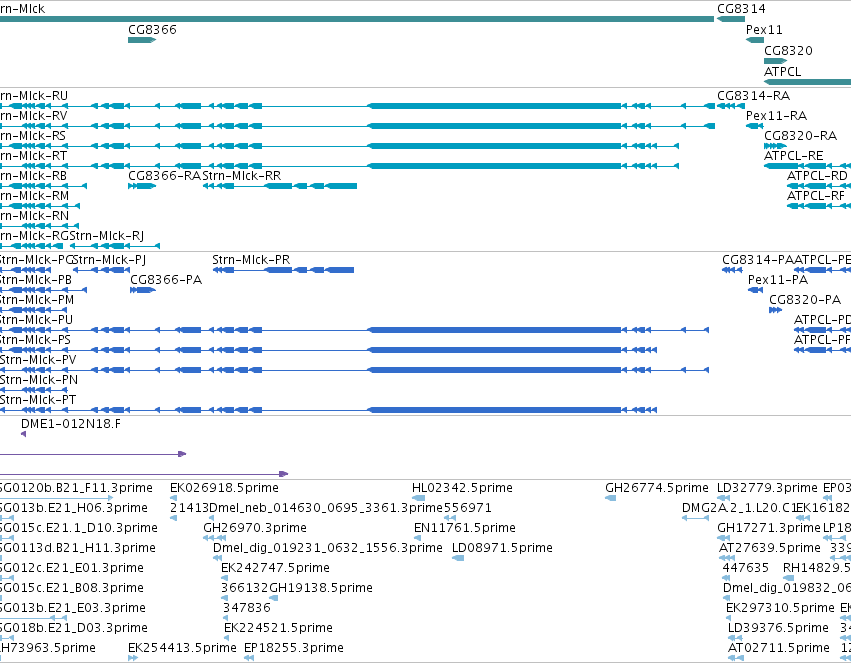The image size is (851, 663).
Task: Select the EK297310.5prime EST label
Action: point(780,608)
